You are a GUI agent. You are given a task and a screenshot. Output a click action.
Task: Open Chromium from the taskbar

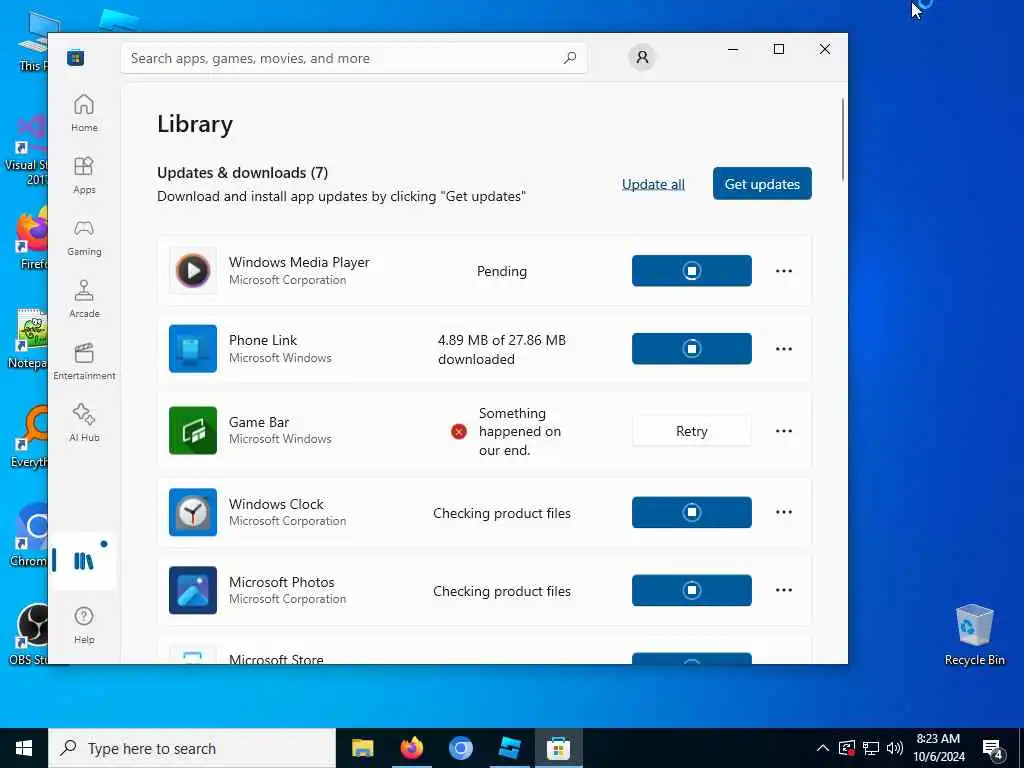[x=460, y=748]
